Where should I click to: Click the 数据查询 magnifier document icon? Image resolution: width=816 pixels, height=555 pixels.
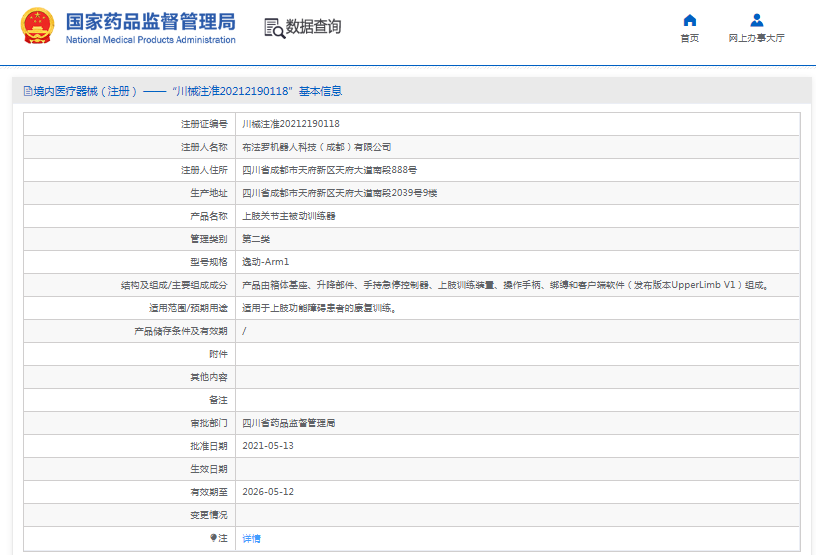click(x=274, y=28)
